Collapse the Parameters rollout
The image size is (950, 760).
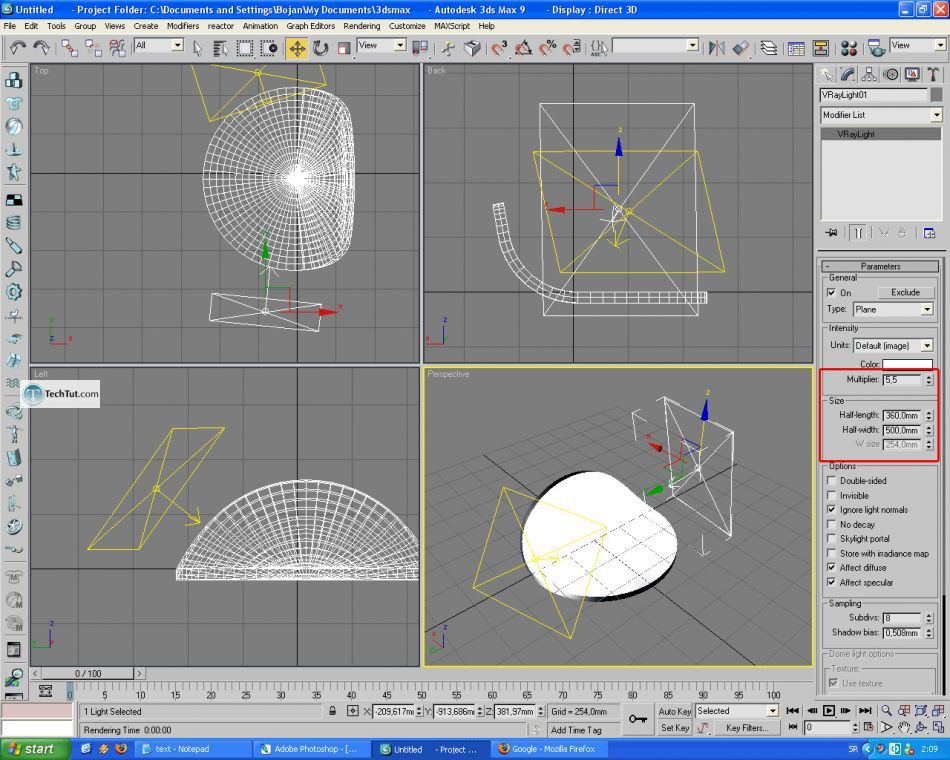pyautogui.click(x=880, y=266)
